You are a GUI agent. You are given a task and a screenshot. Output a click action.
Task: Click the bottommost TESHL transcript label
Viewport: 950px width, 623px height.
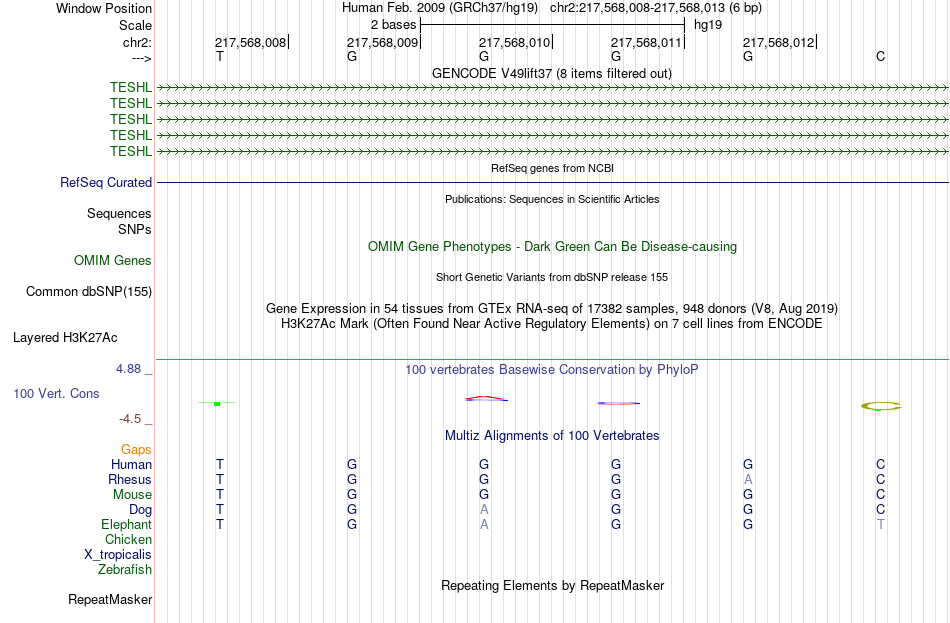(x=131, y=151)
